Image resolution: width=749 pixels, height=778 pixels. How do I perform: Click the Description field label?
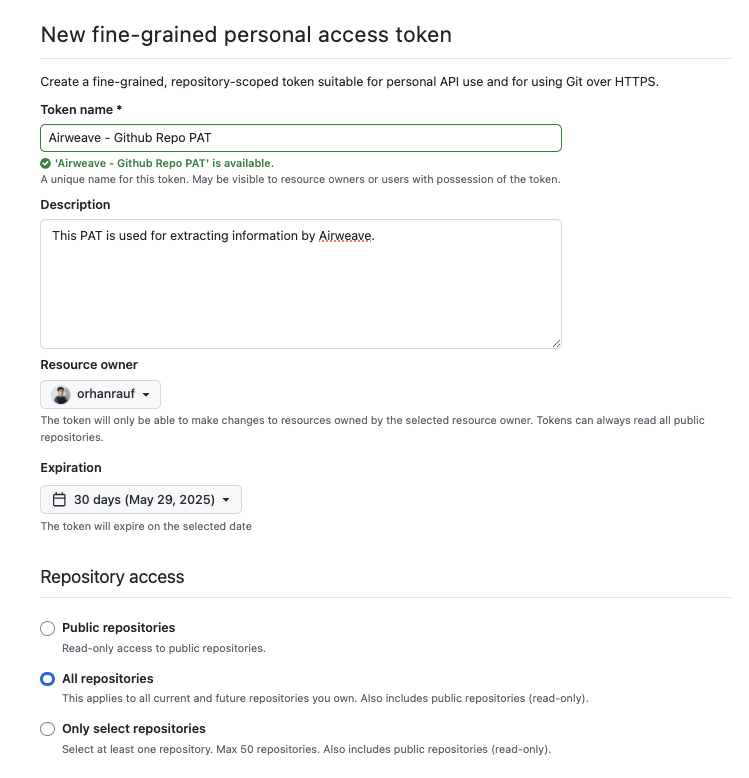75,205
